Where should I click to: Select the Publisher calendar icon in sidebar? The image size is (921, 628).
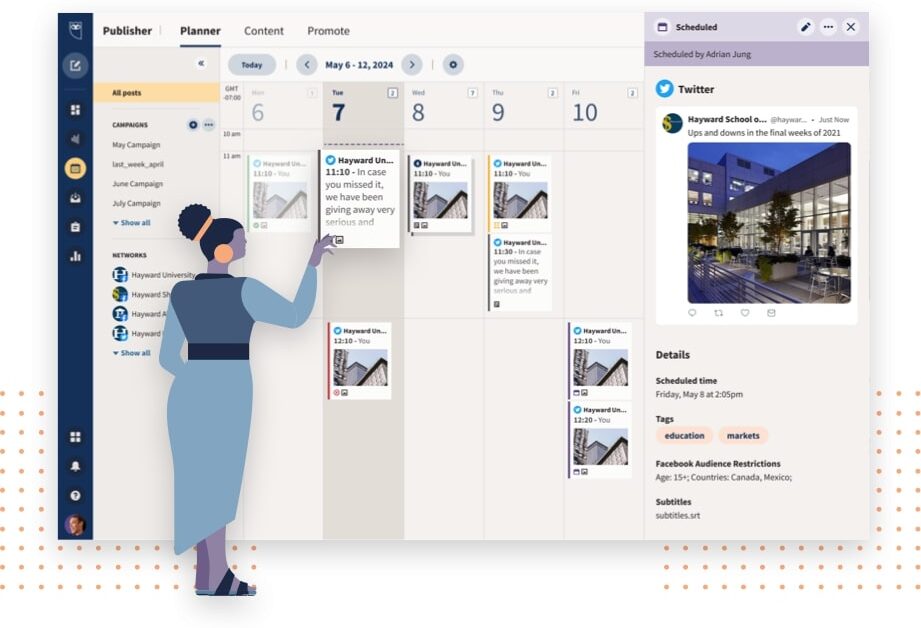[75, 169]
